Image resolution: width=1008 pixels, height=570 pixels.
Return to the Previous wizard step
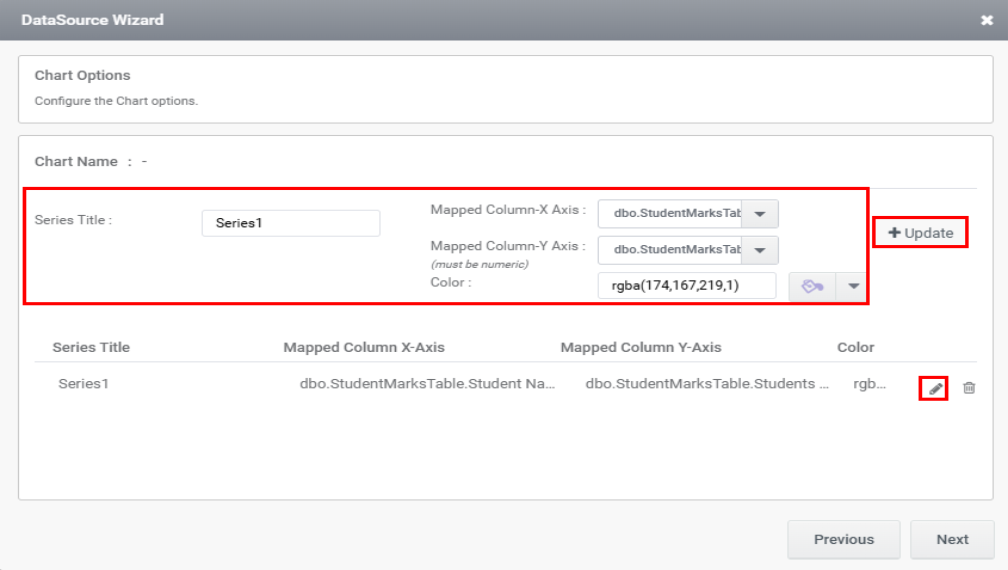tap(843, 539)
